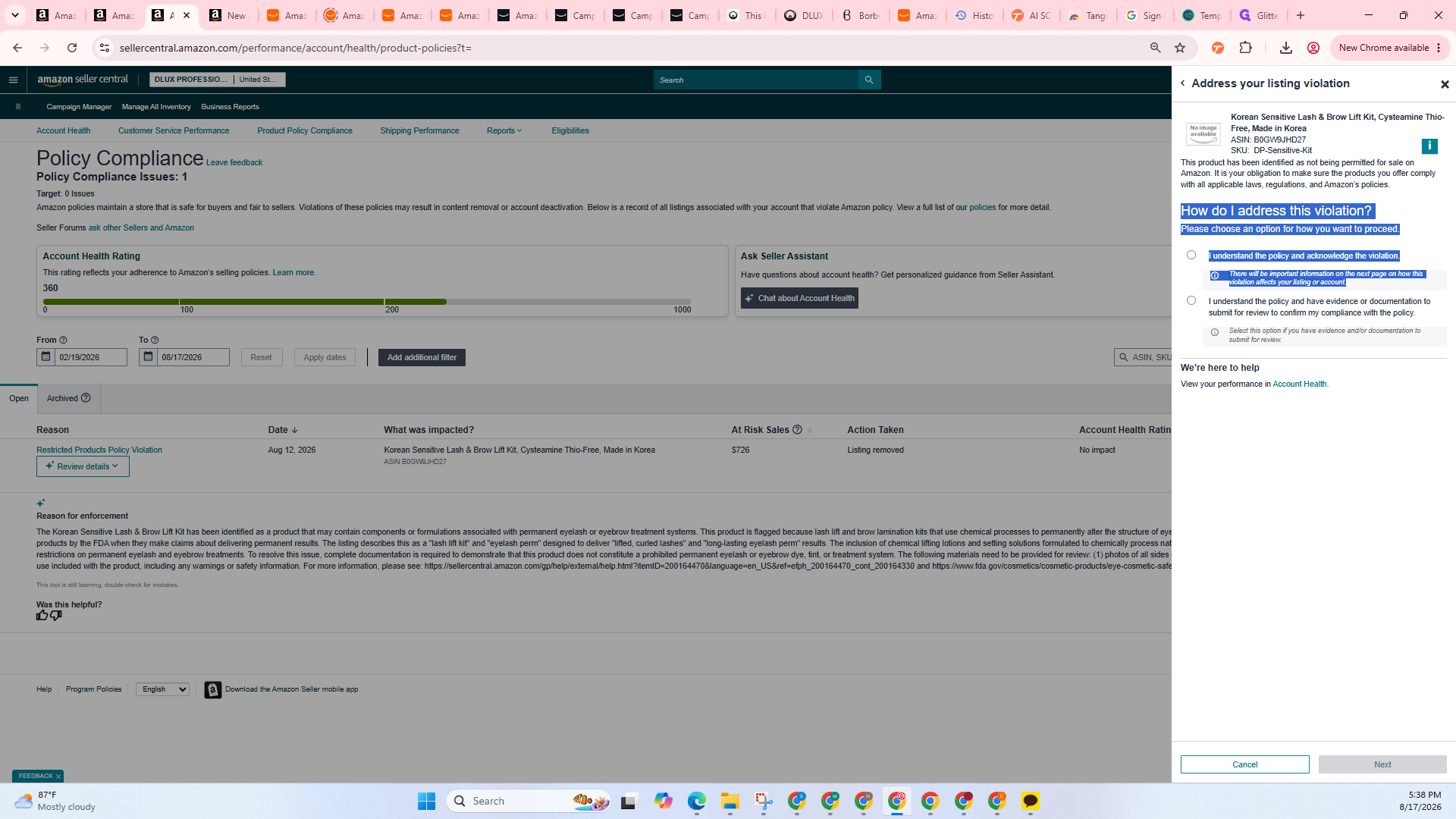Click the Apply dates button

pos(325,357)
